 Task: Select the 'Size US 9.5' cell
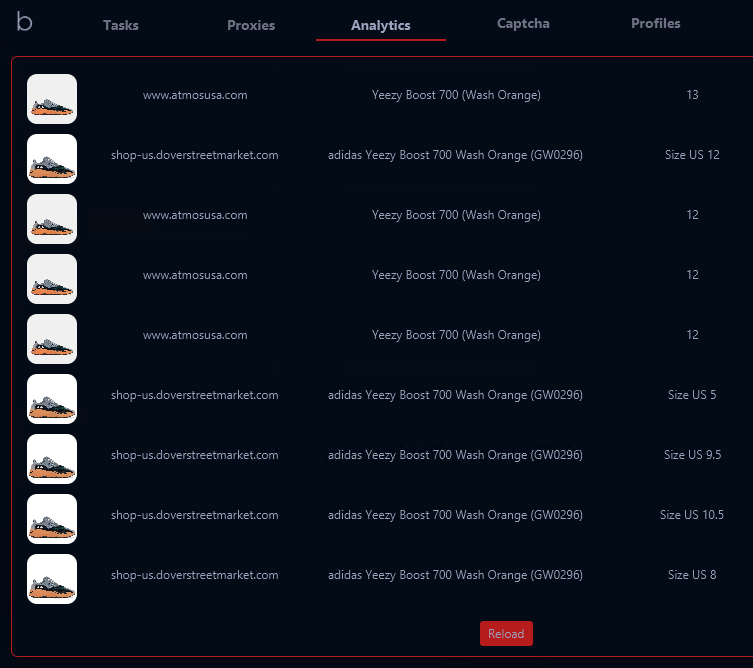(692, 455)
